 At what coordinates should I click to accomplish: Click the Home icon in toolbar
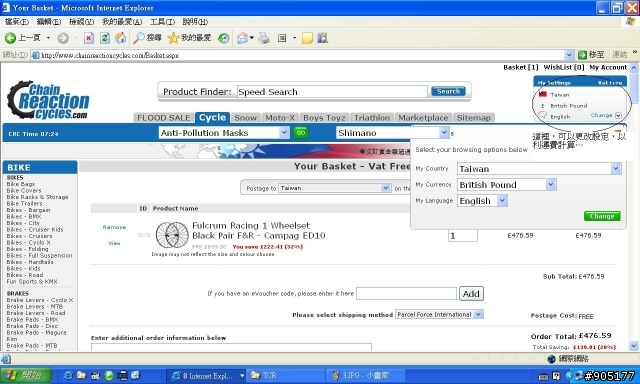(x=120, y=38)
